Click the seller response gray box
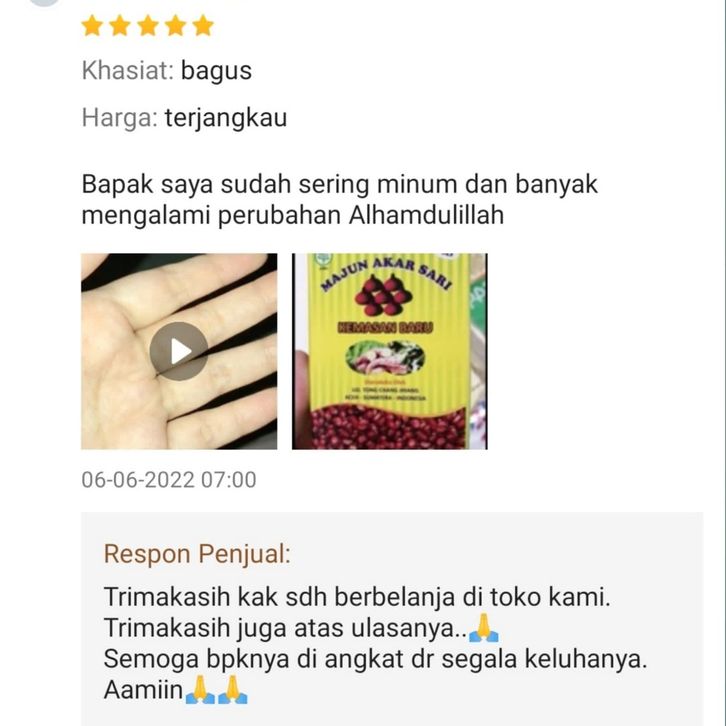This screenshot has width=726, height=726. pyautogui.click(x=392, y=619)
